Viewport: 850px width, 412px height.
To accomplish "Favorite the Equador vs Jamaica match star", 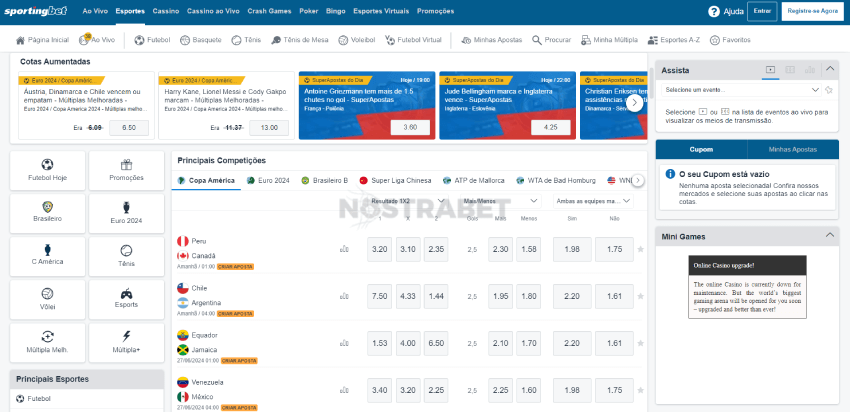I will click(641, 343).
